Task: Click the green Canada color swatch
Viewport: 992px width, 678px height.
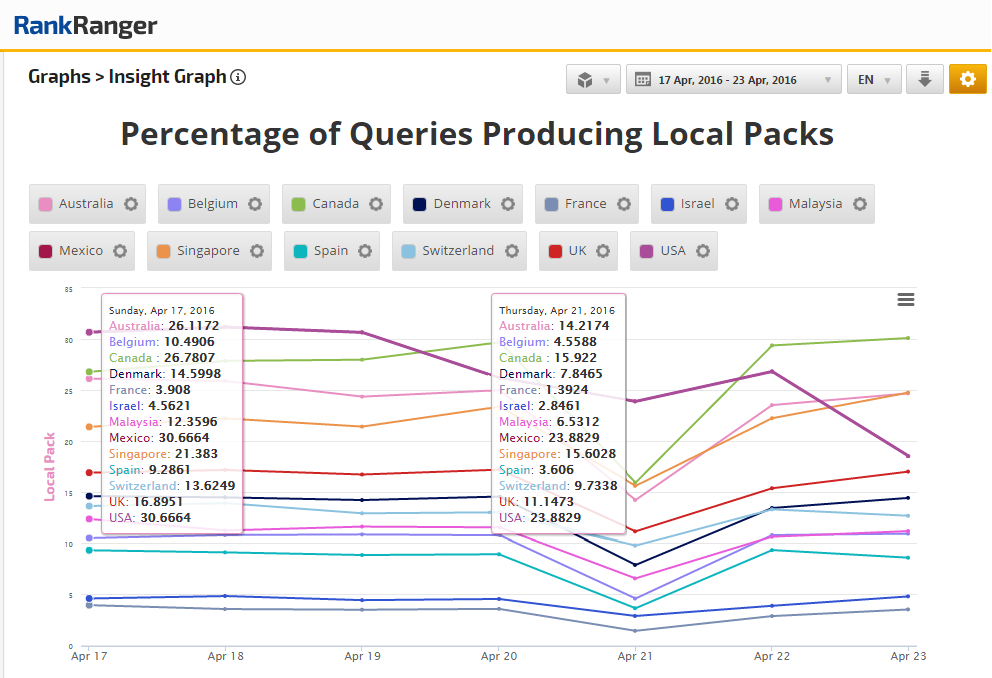Action: coord(298,204)
